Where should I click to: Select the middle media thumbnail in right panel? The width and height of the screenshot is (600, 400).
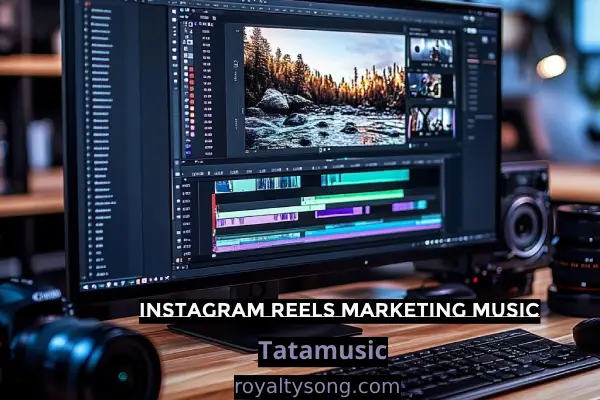pyautogui.click(x=426, y=86)
